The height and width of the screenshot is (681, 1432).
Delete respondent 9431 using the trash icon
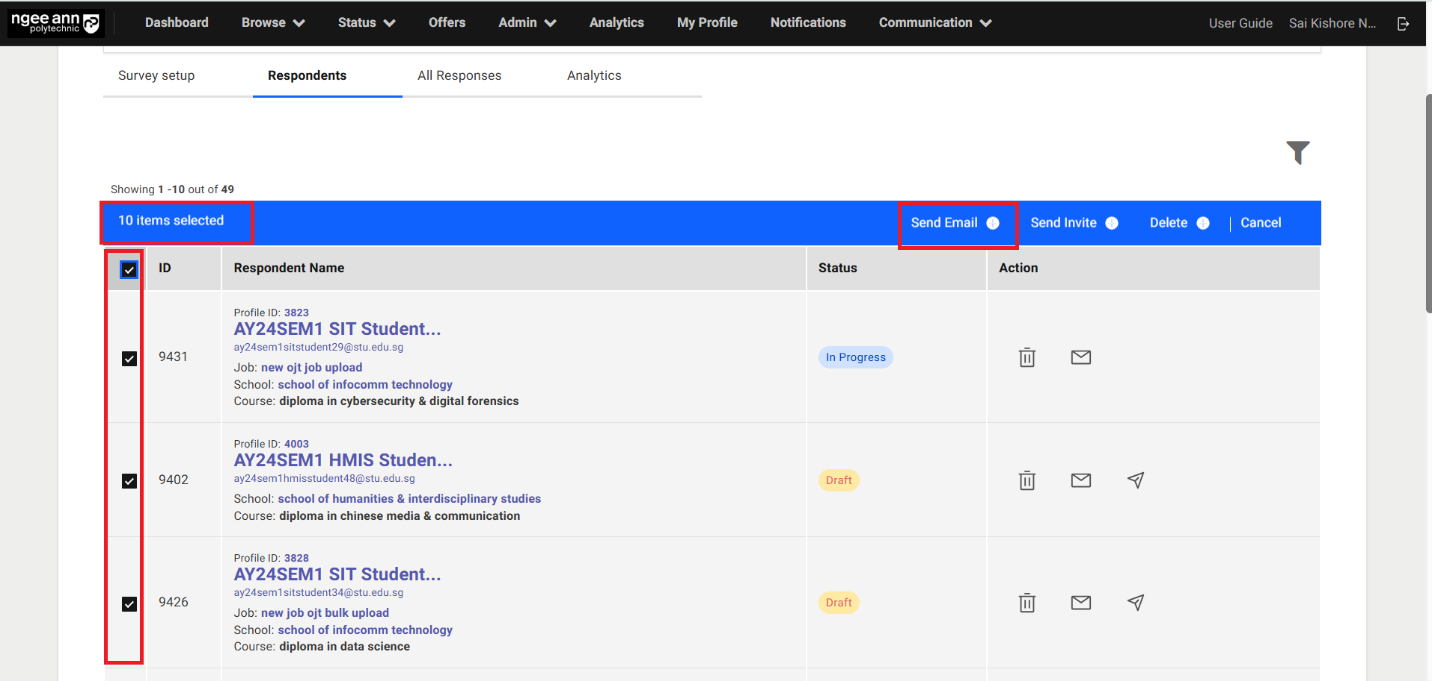coord(1026,357)
